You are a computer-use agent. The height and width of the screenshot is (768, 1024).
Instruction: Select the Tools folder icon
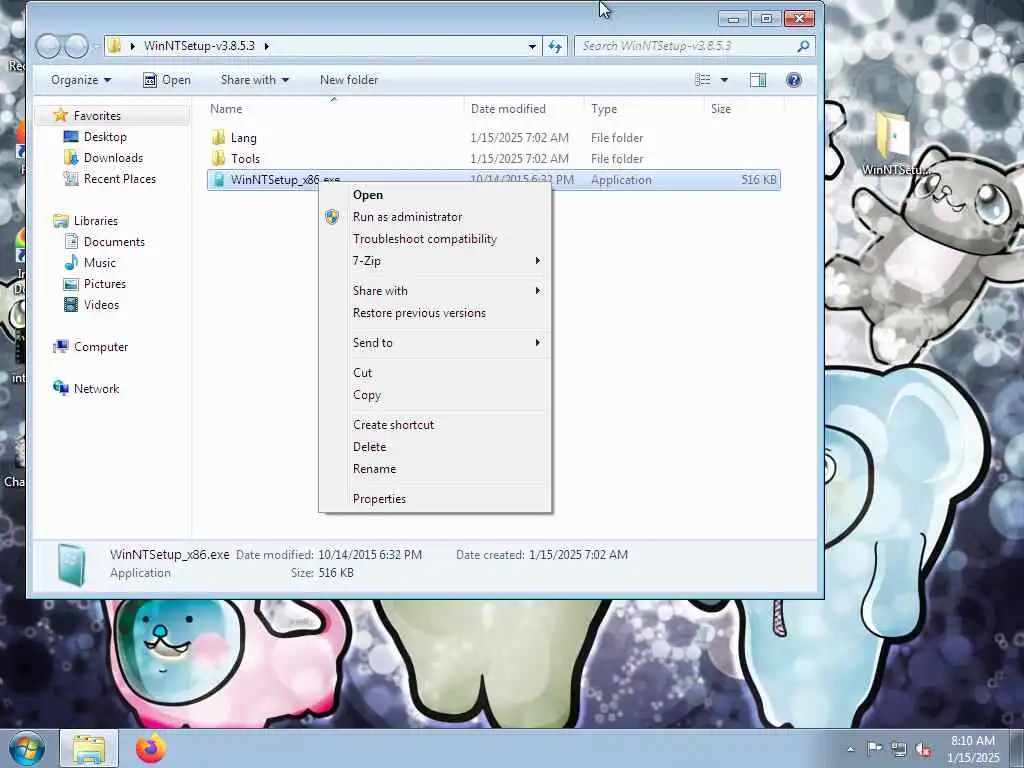point(219,158)
